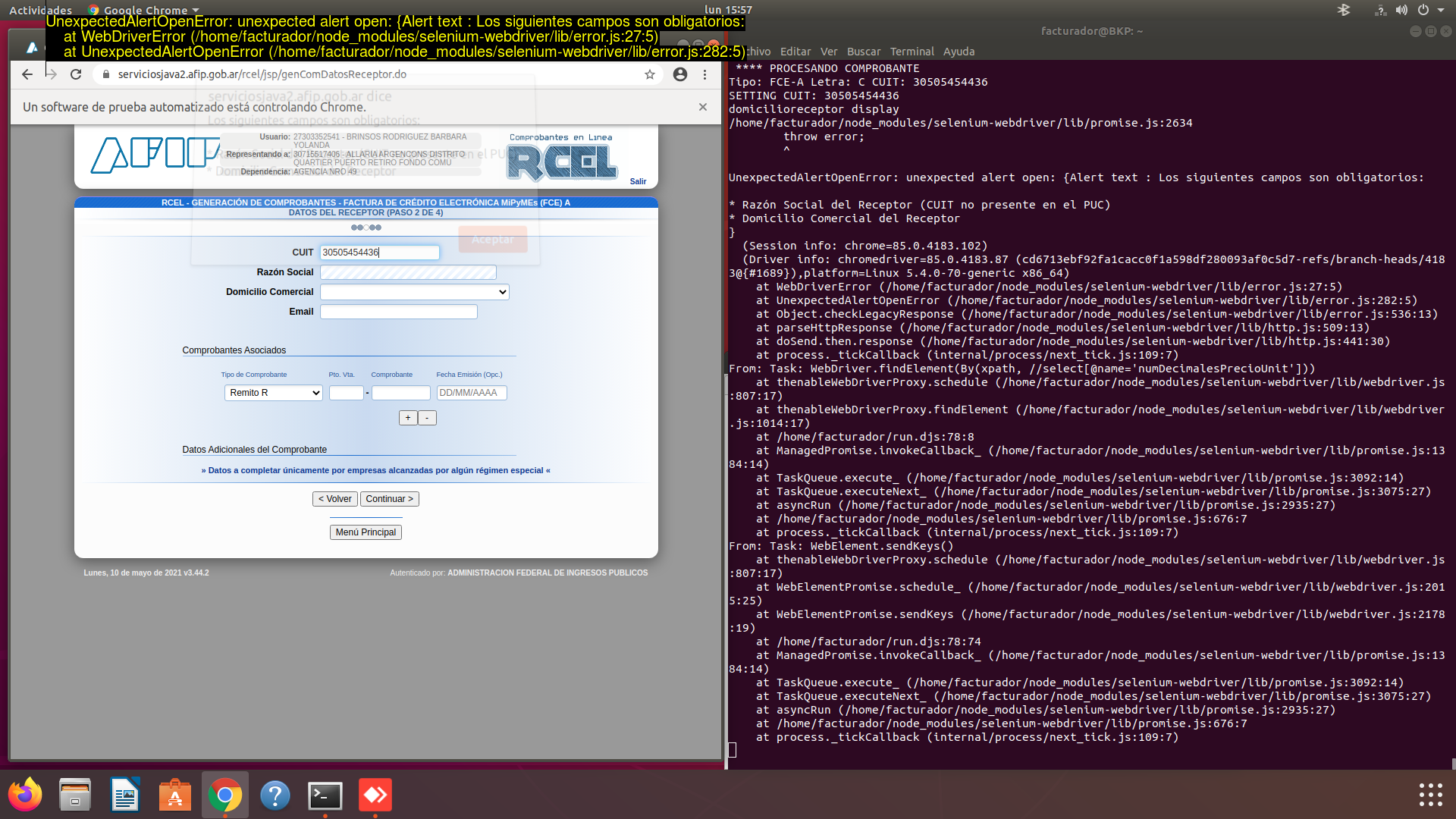1456x819 pixels.
Task: Open Files manager from the dock
Action: tap(75, 795)
